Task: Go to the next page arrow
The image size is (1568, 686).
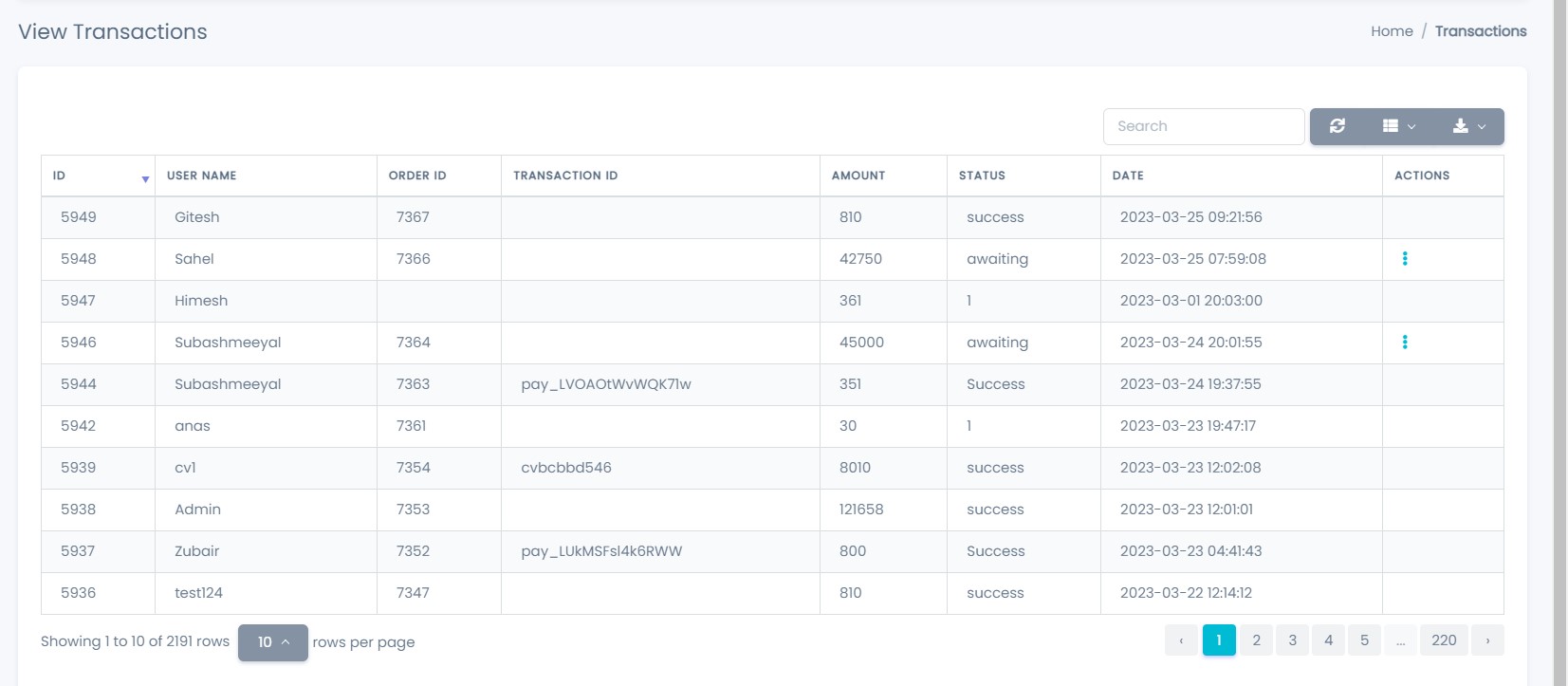Action: [x=1487, y=640]
